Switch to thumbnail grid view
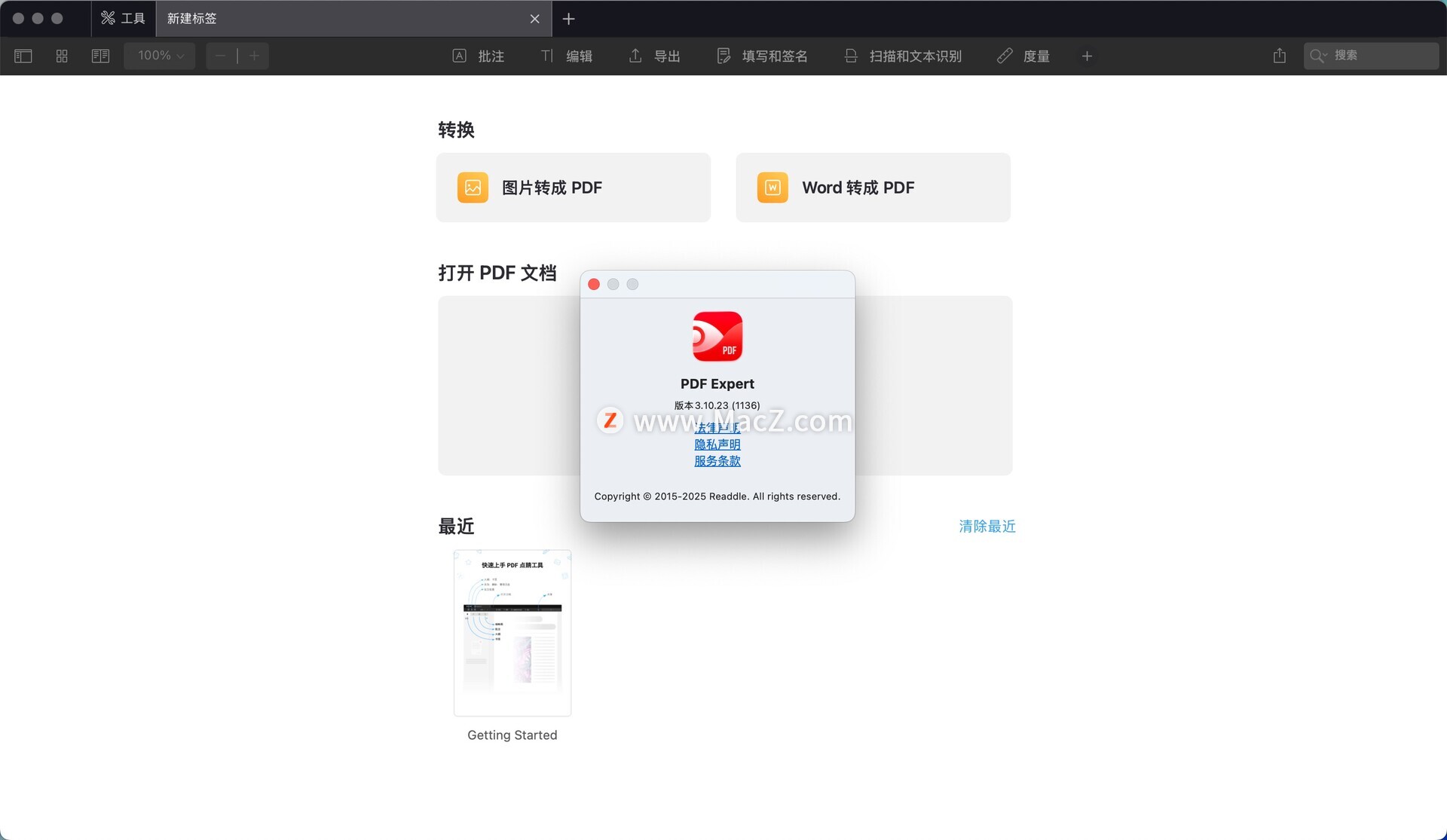1447x840 pixels. pos(62,56)
